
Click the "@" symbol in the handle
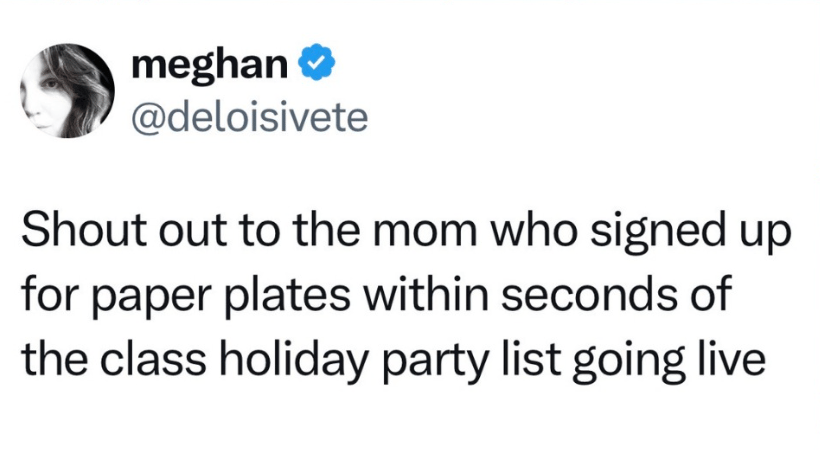147,119
